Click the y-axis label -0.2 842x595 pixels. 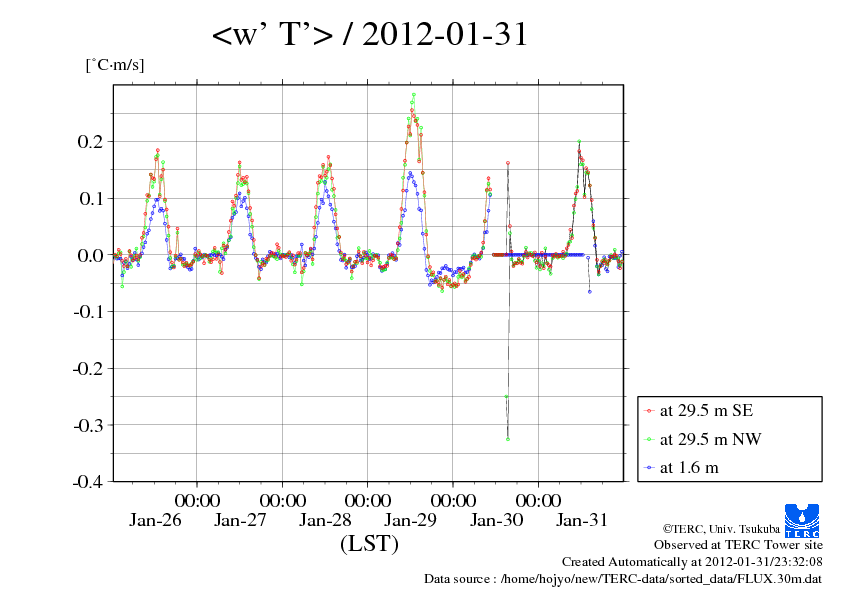tap(88, 368)
